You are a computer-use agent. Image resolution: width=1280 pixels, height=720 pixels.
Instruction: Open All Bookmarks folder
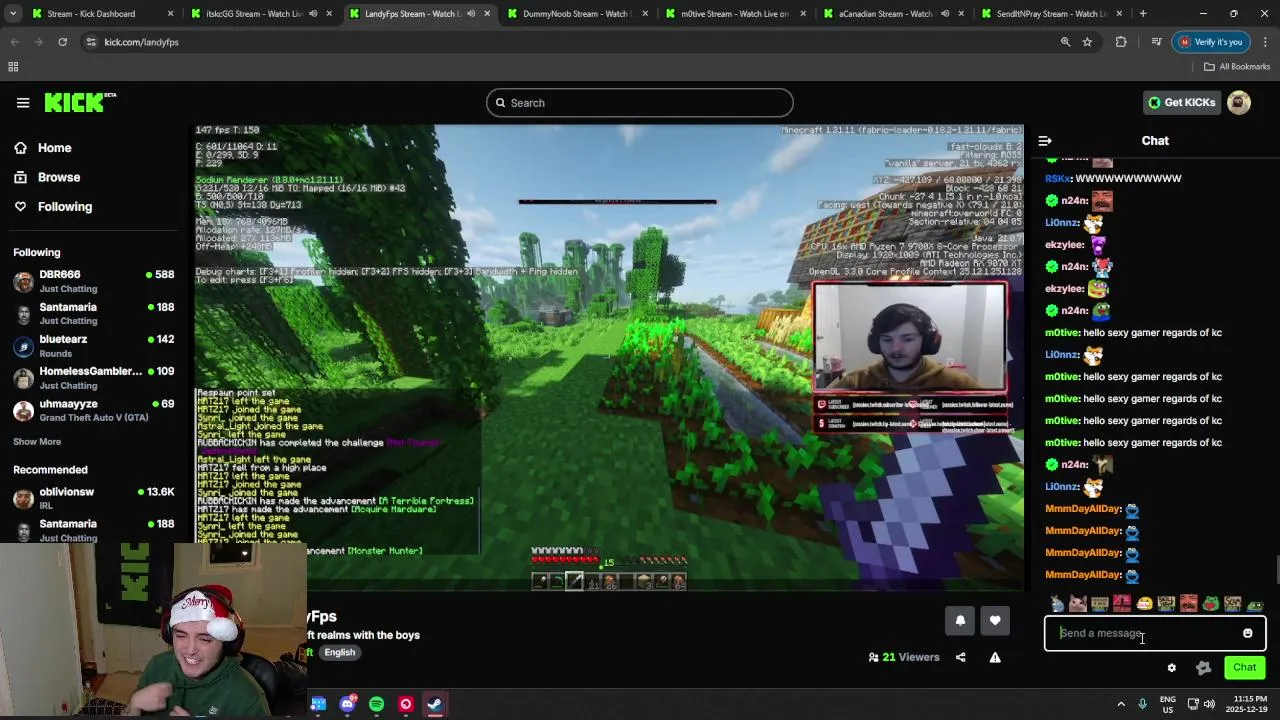(1237, 67)
